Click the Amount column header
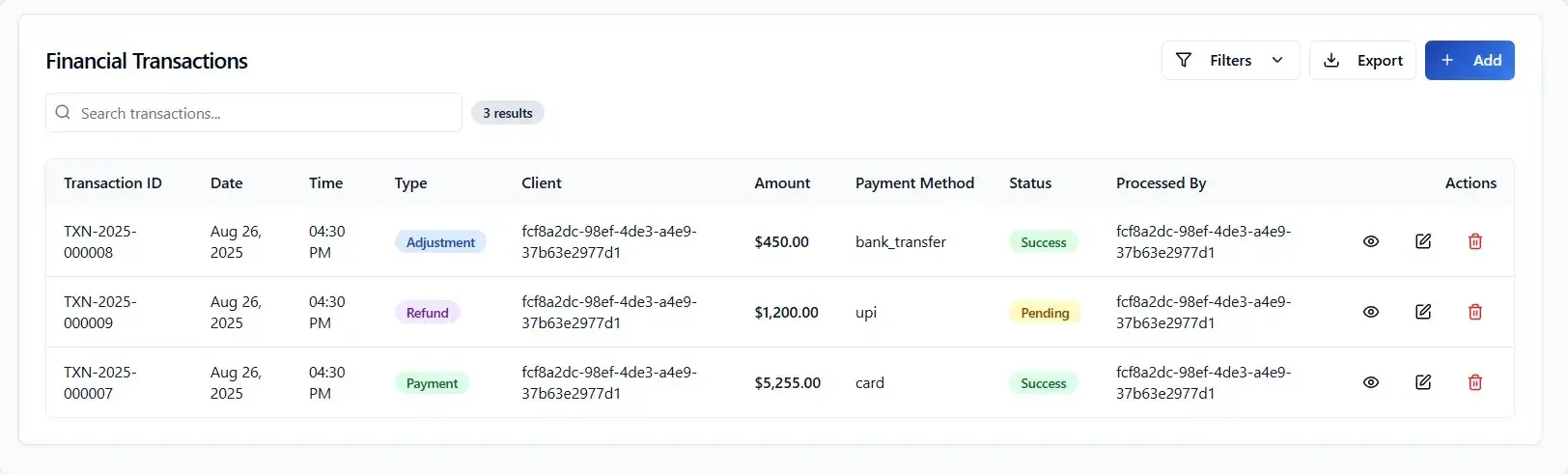The height and width of the screenshot is (474, 1568). tap(782, 183)
